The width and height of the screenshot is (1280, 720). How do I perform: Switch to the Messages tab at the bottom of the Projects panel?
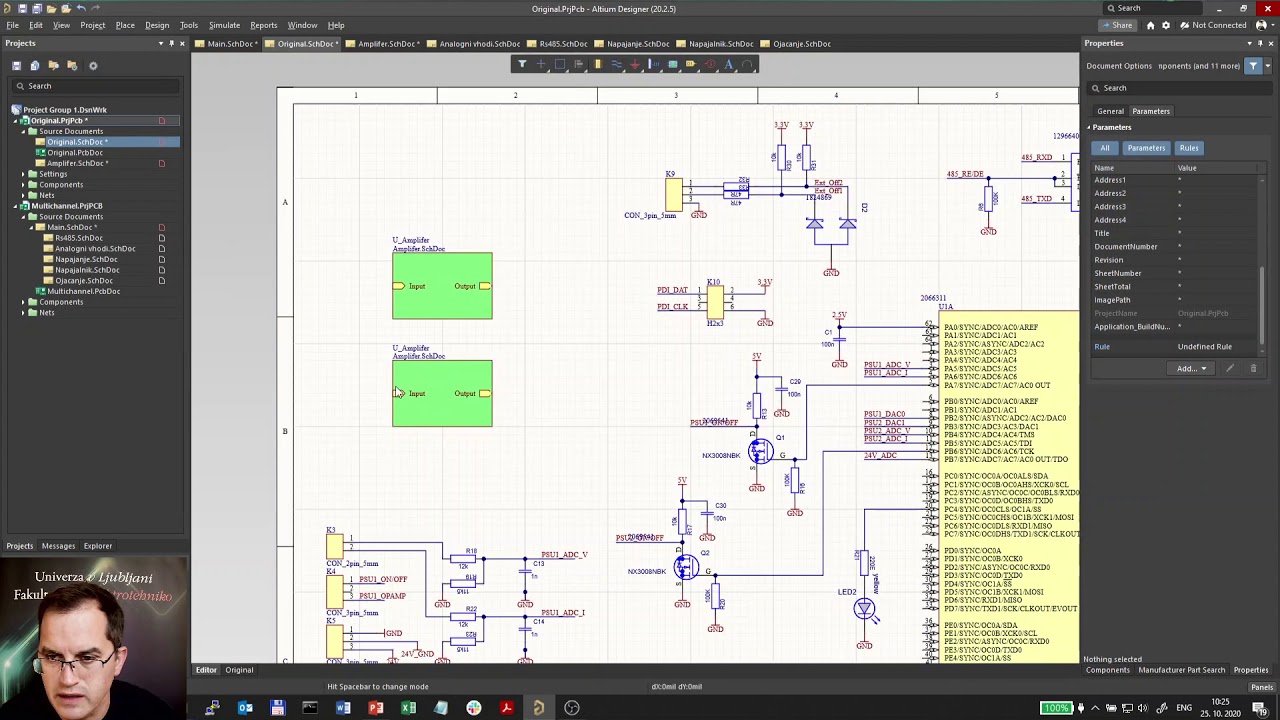[x=58, y=546]
